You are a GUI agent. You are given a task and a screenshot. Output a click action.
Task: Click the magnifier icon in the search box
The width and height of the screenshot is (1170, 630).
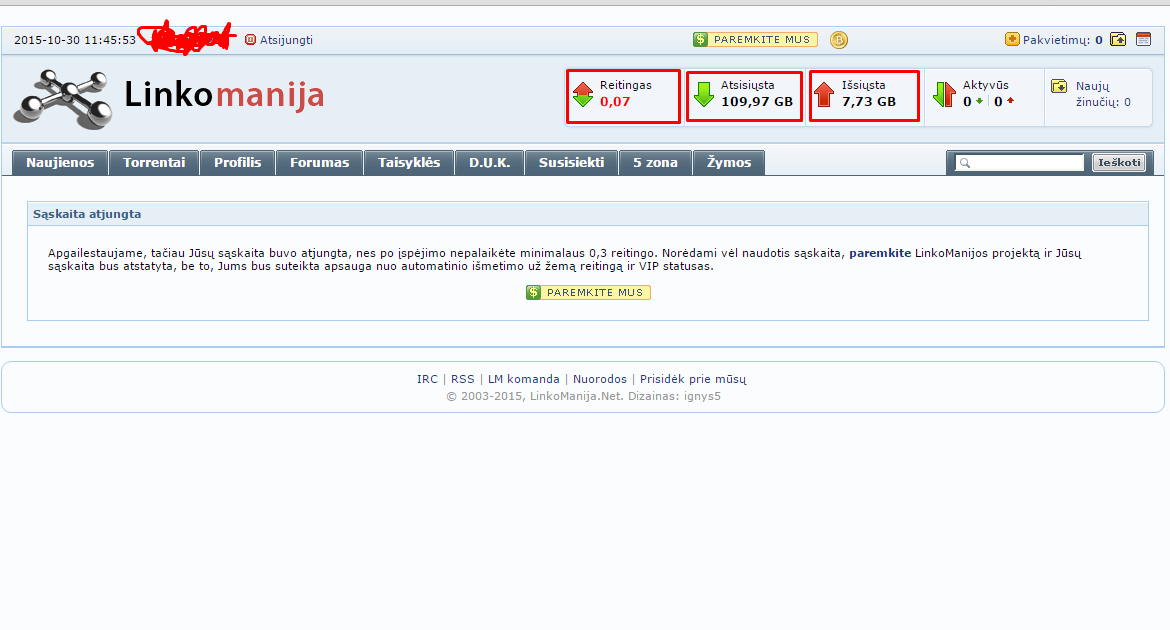click(965, 163)
